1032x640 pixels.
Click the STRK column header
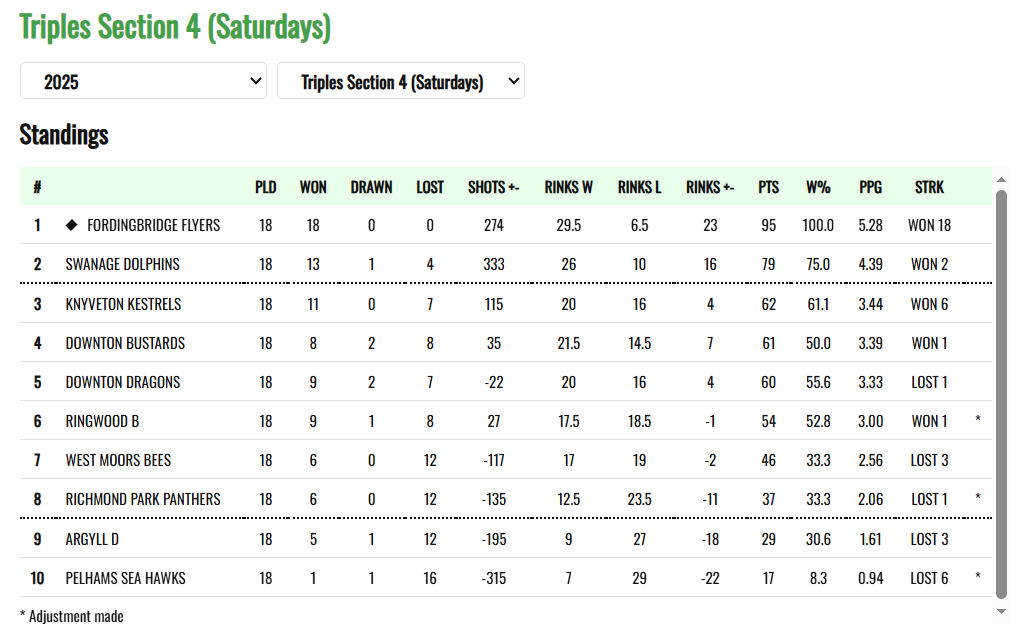pos(929,187)
